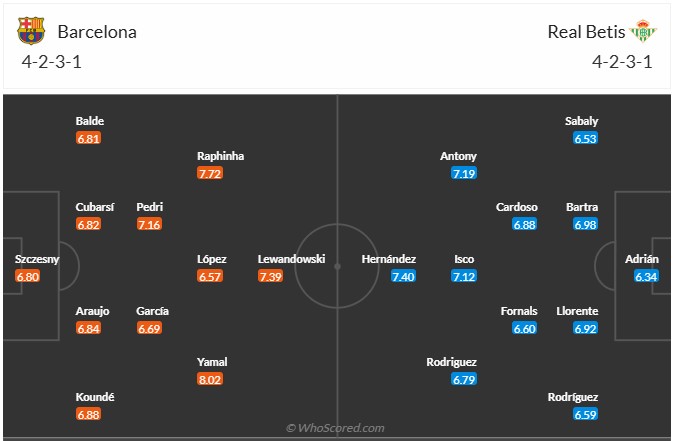Click on player name Koundé
Image resolution: width=673 pixels, height=441 pixels.
95,397
